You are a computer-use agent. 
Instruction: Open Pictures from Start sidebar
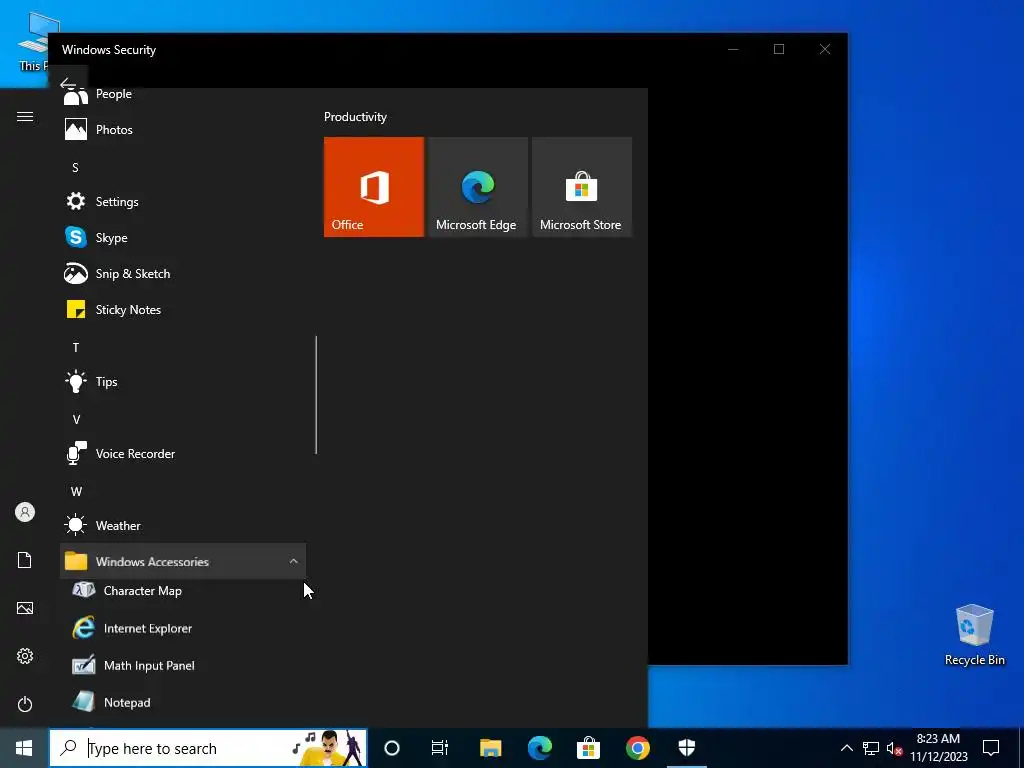(25, 608)
